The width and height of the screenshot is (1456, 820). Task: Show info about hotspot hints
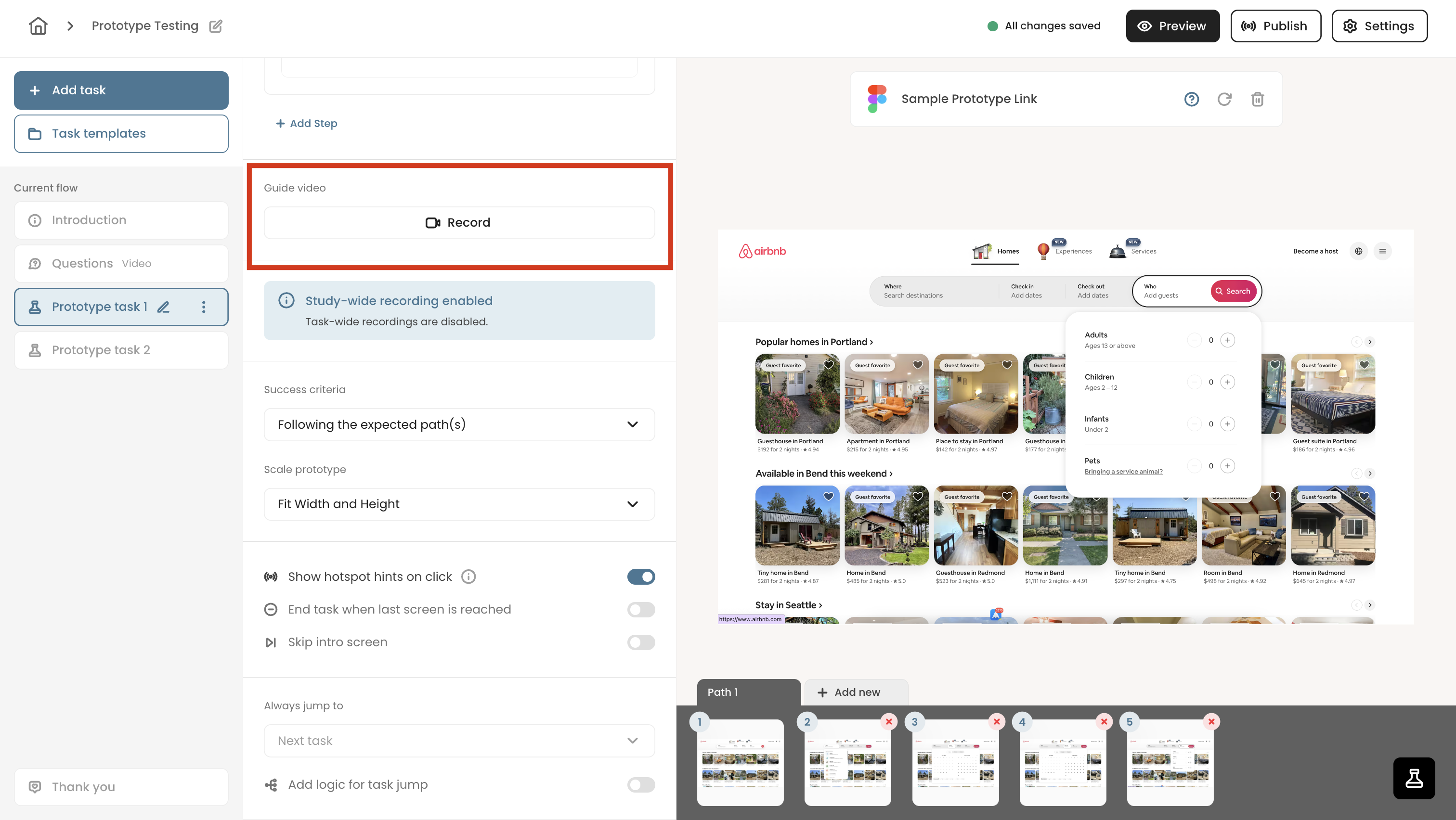pyautogui.click(x=468, y=577)
